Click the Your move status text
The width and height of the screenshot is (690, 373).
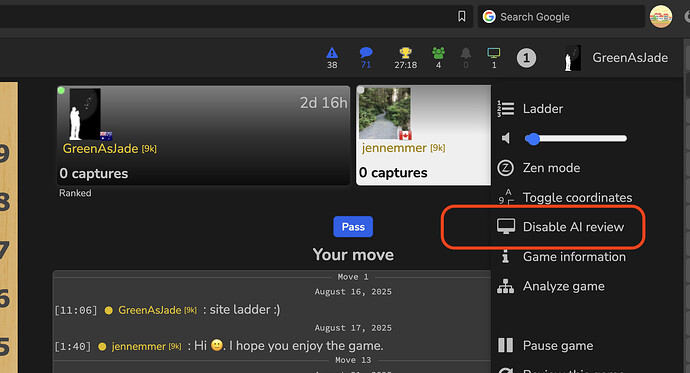(353, 255)
